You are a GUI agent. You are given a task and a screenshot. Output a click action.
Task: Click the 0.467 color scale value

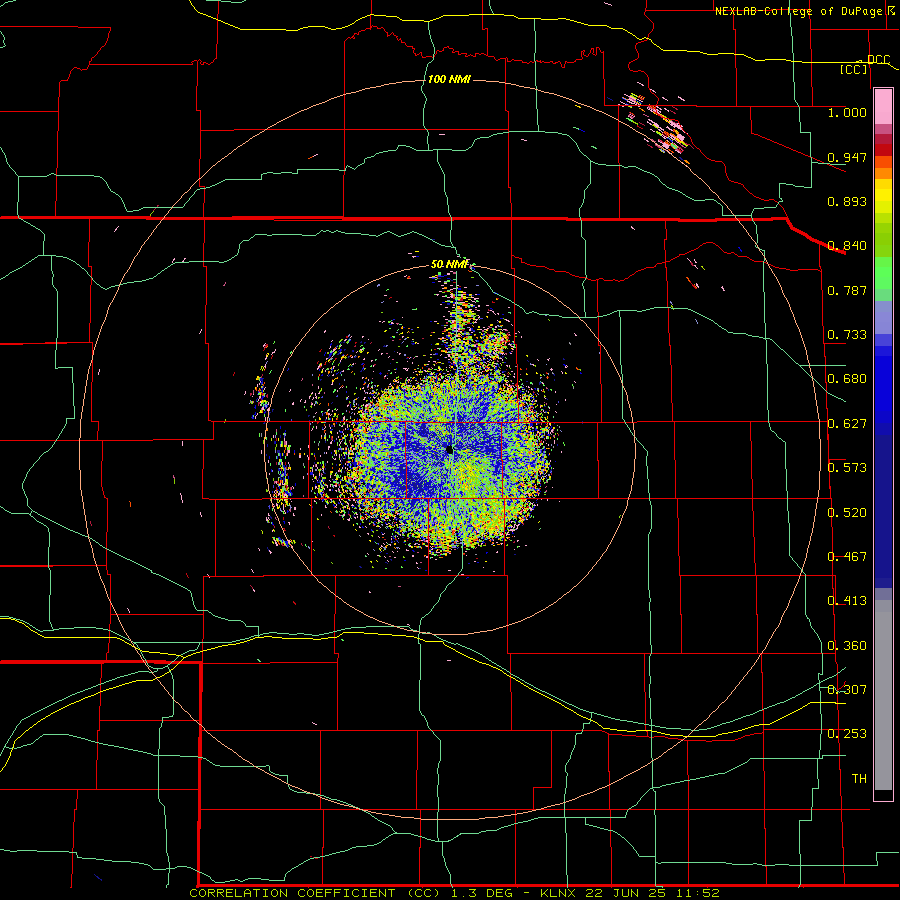(847, 557)
